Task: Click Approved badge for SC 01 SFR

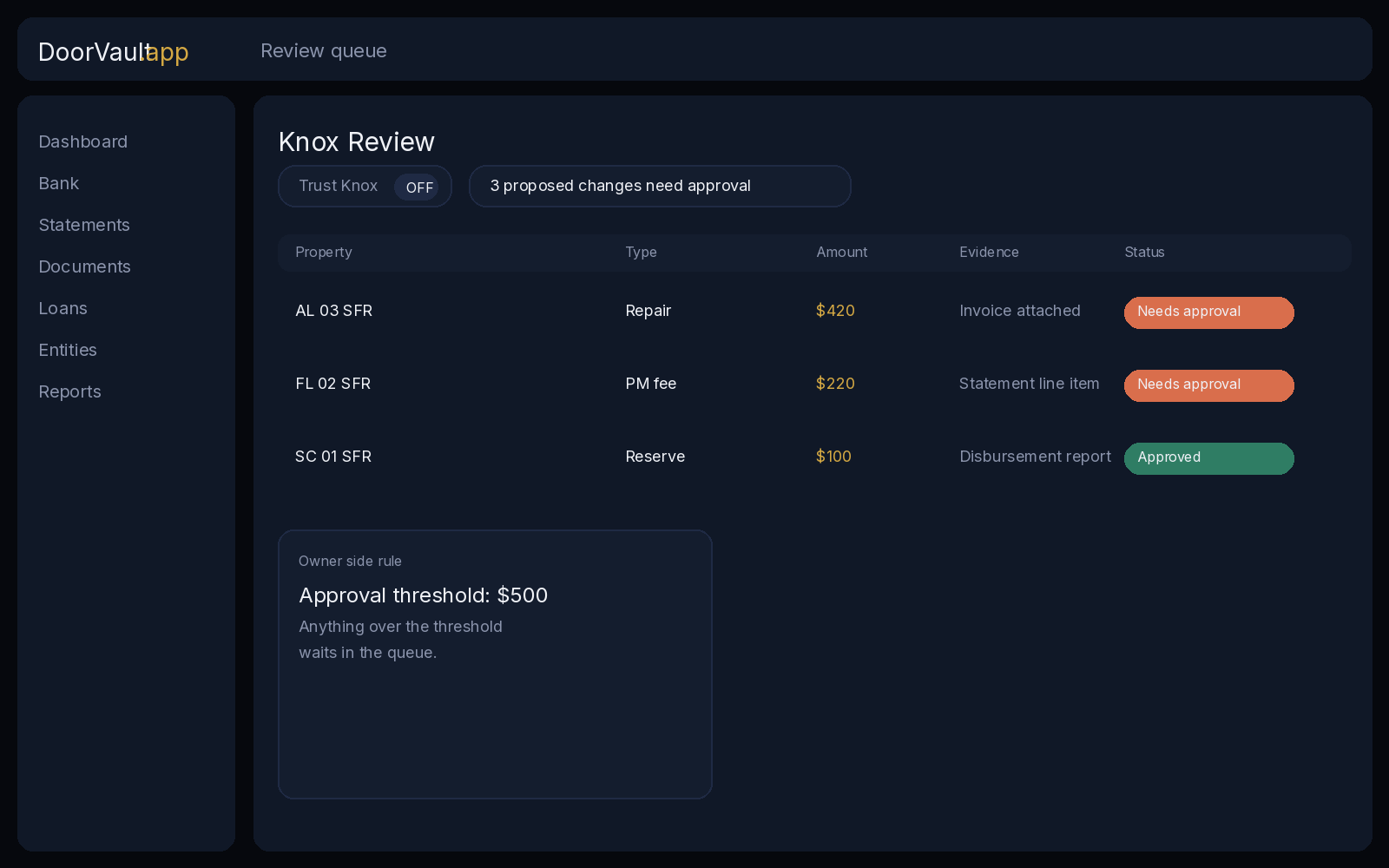Action: click(1209, 458)
